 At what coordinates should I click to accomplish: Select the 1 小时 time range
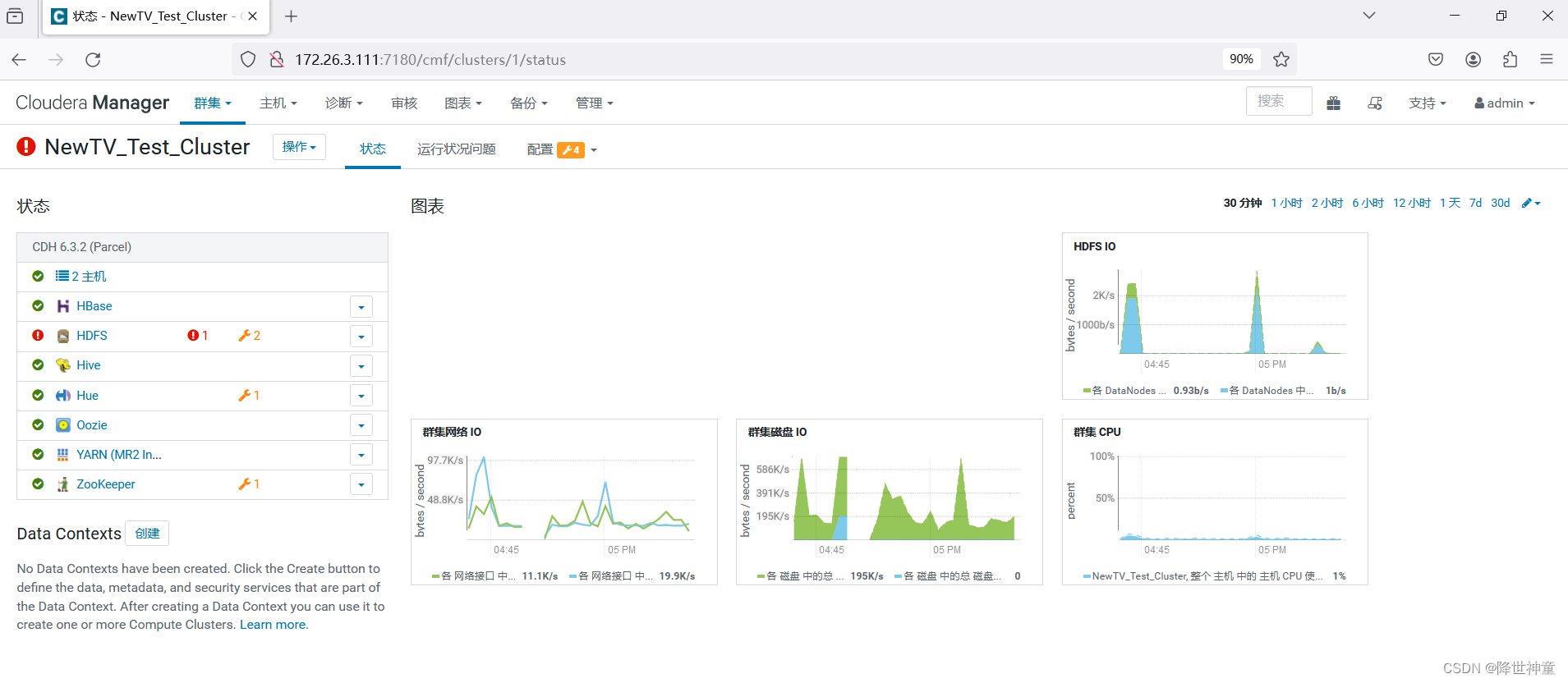click(1287, 203)
